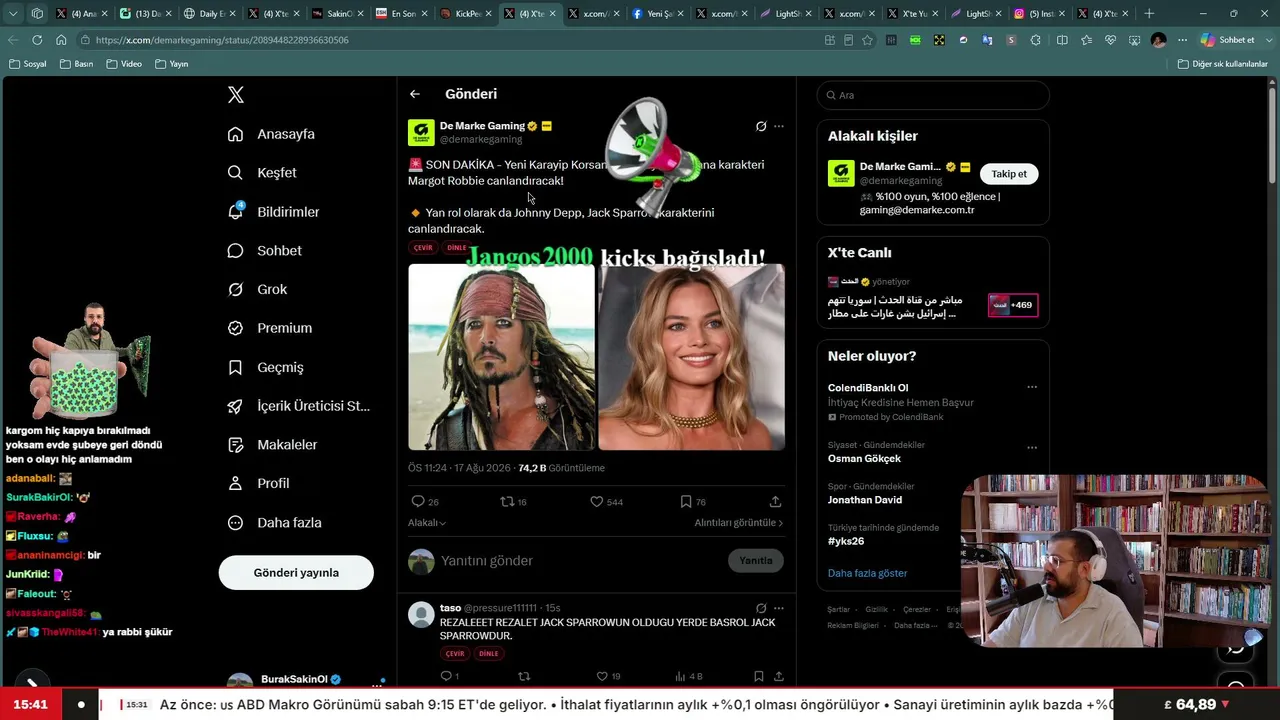Open the Alakalı sort dropdown

point(427,523)
